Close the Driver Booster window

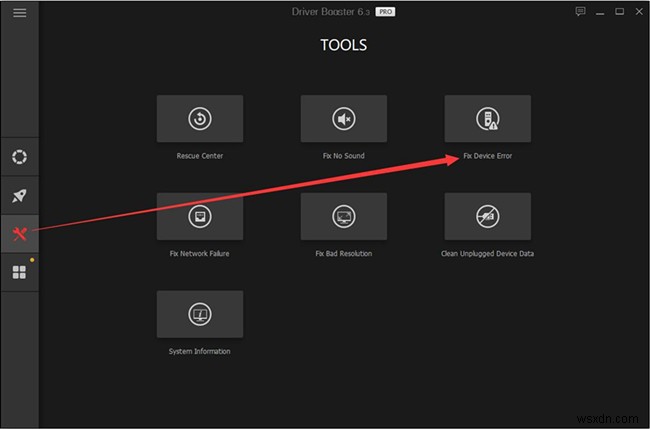point(639,12)
